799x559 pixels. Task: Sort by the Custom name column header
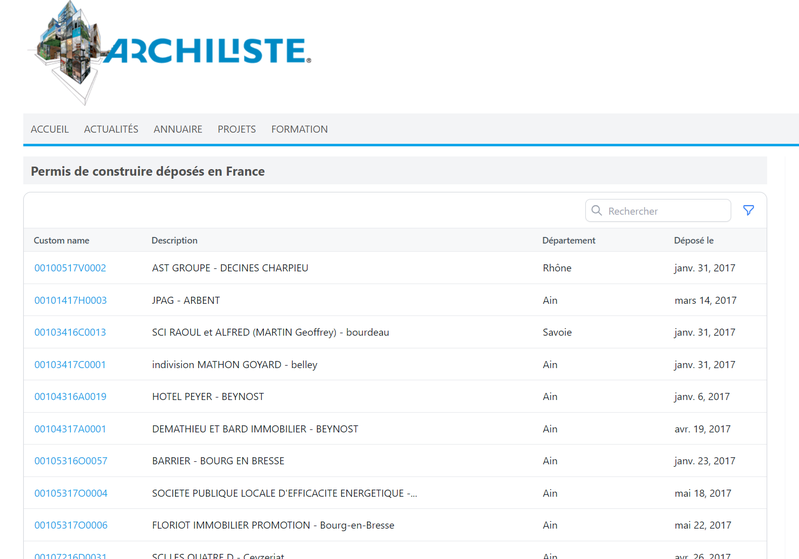click(x=61, y=241)
